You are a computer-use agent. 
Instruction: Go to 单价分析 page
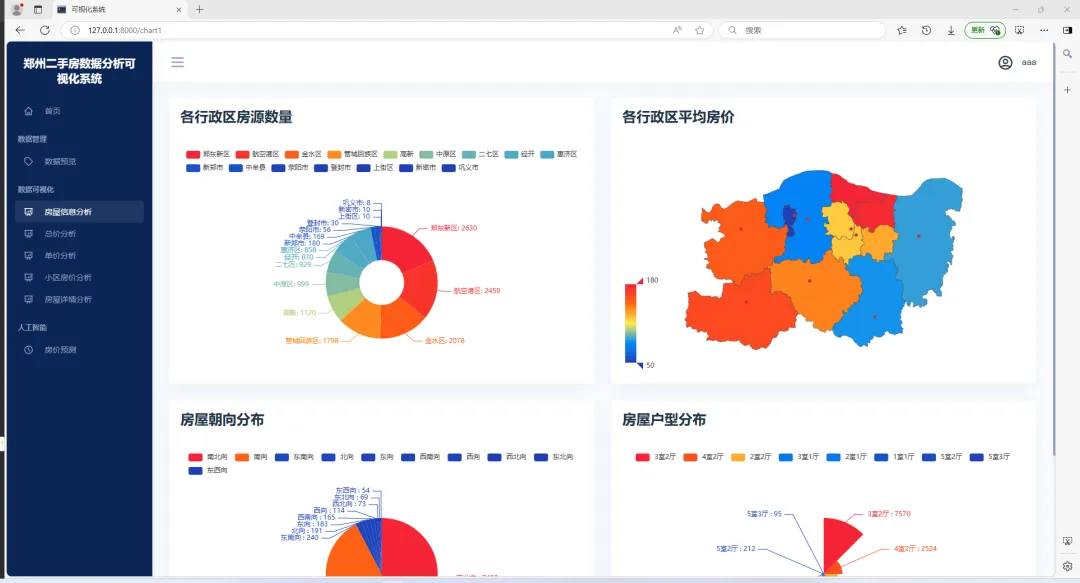(x=60, y=256)
